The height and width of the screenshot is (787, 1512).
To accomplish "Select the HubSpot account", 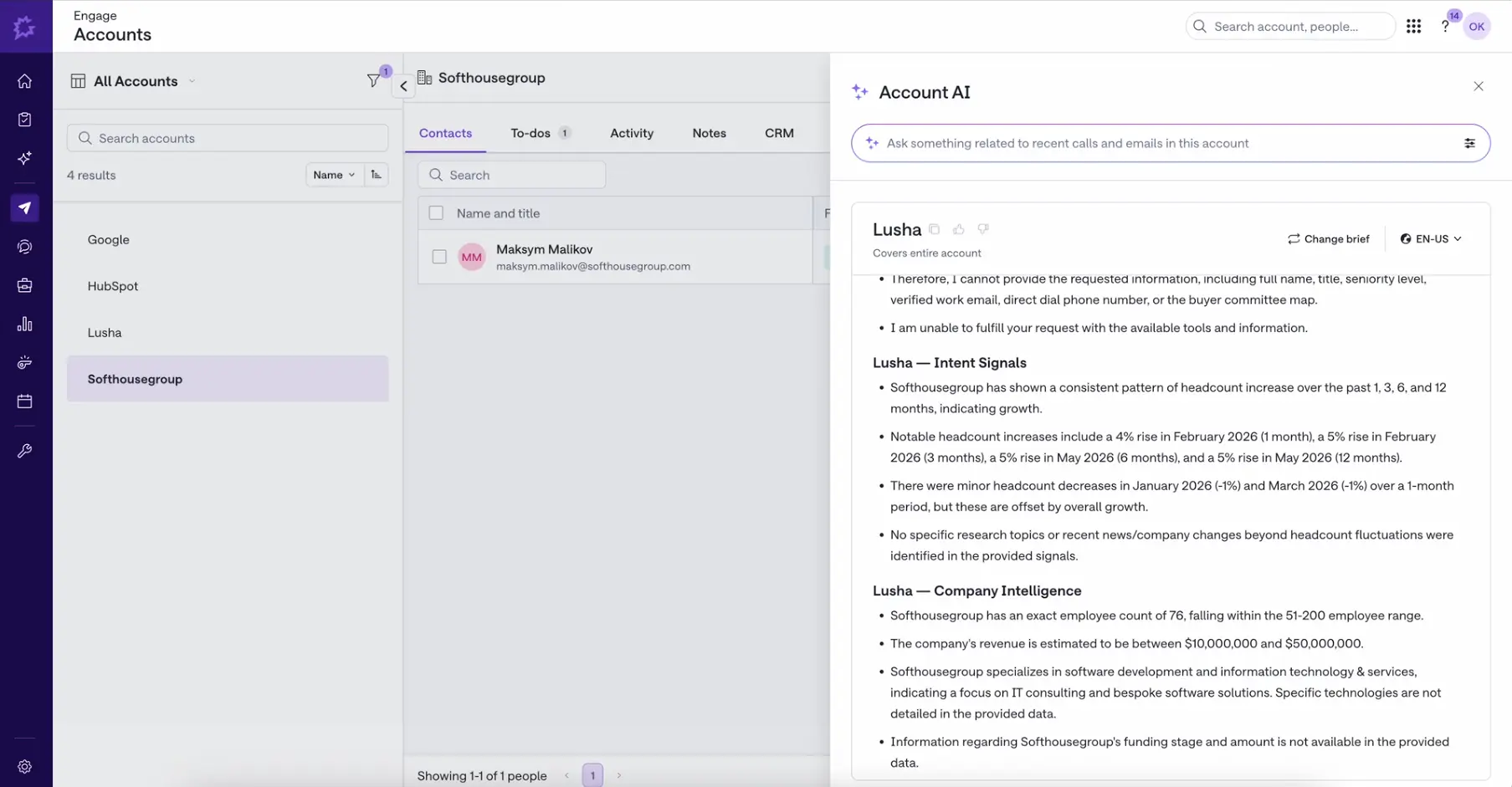I will (228, 286).
